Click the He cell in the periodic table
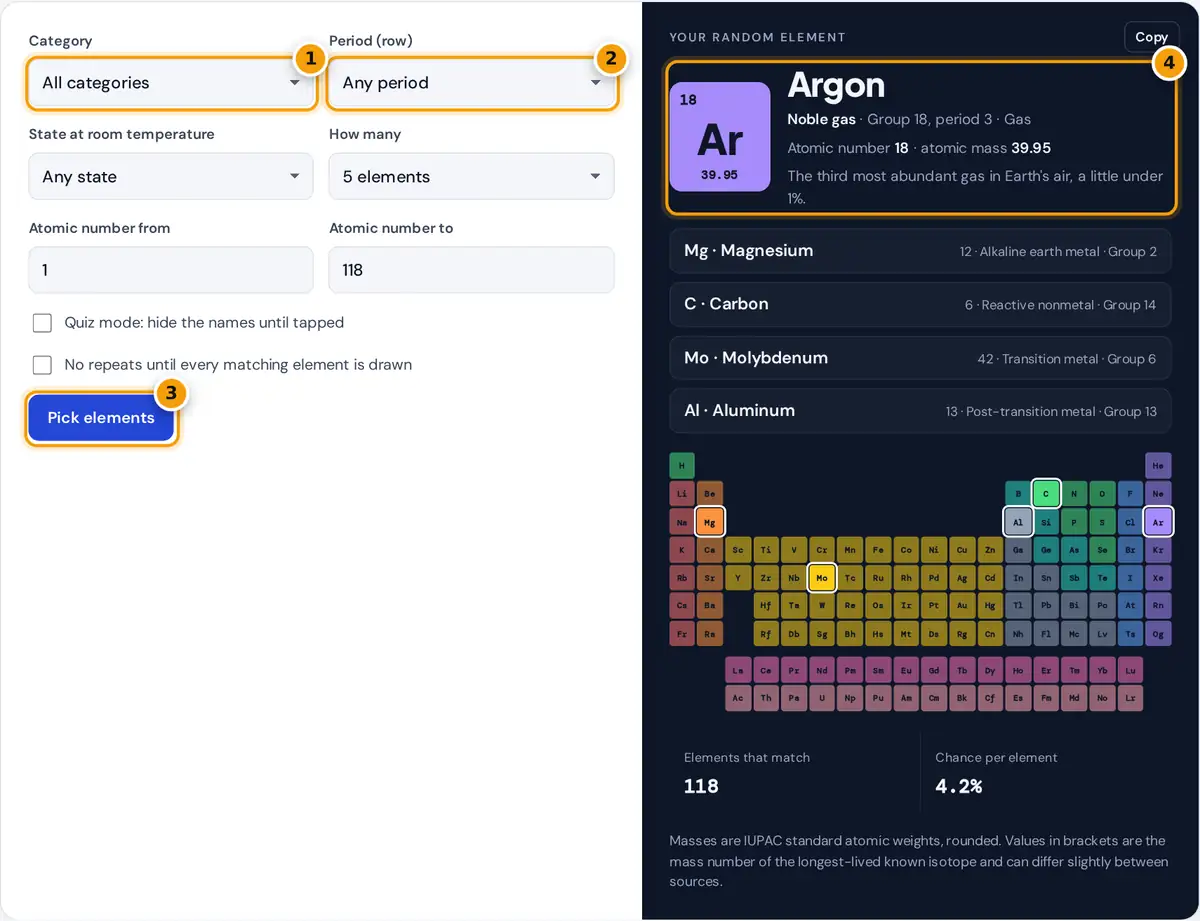Screen dimensions: 1200x921 pos(1158,466)
